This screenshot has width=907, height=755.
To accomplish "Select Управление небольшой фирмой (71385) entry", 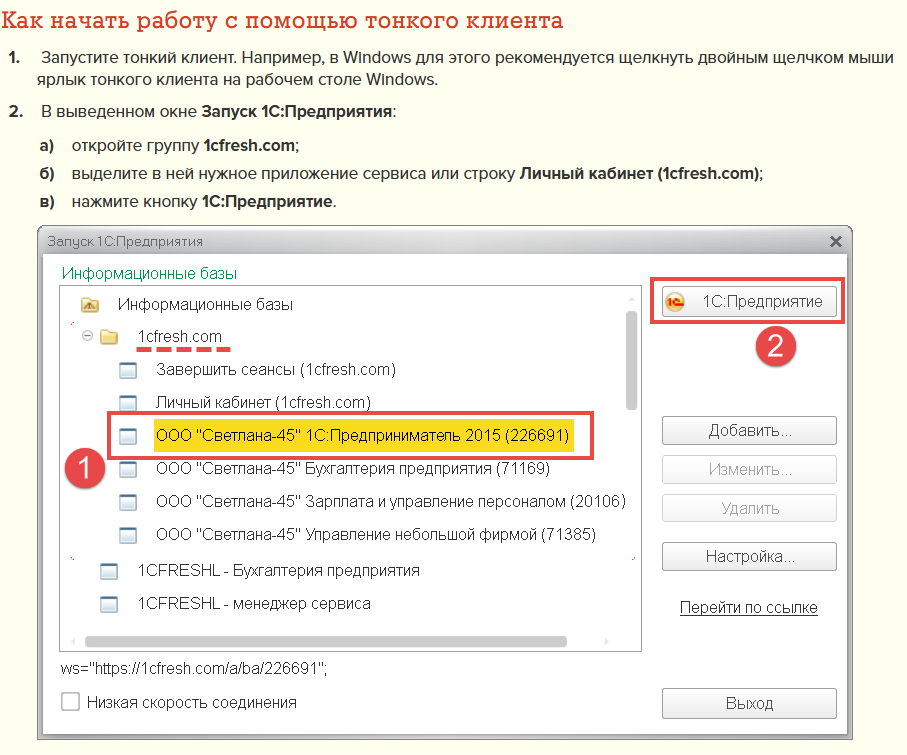I will coord(376,534).
